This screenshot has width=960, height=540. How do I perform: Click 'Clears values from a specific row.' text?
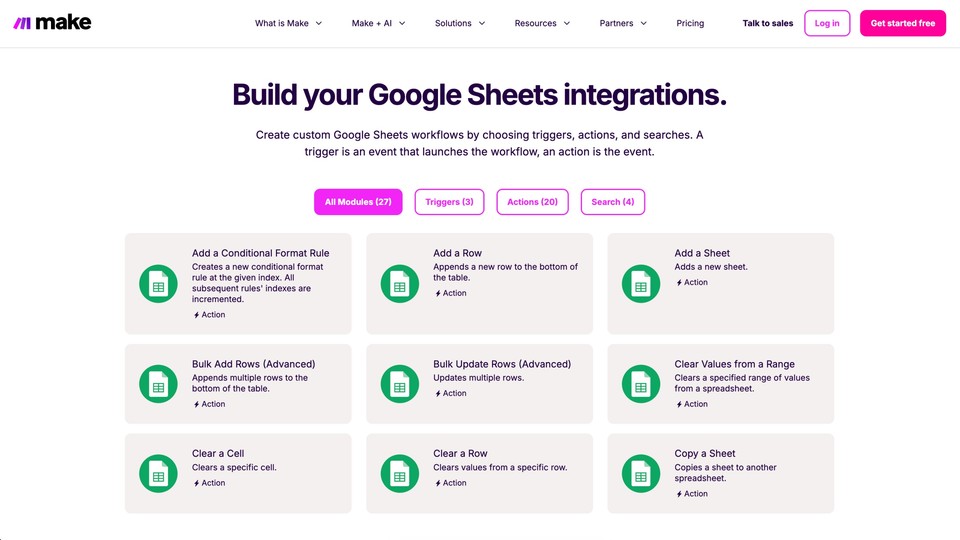pos(500,467)
